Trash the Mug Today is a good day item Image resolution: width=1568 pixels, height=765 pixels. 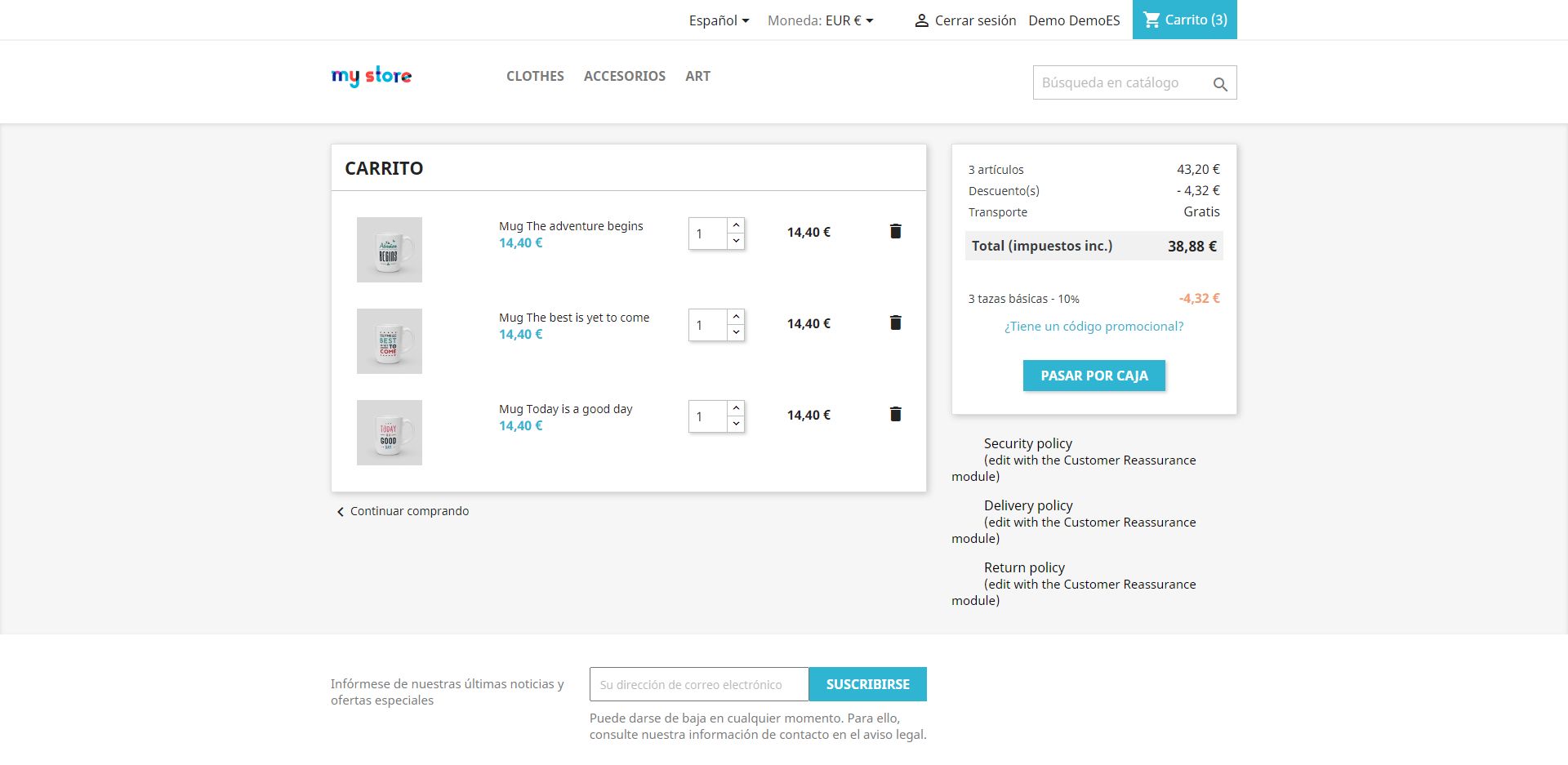pyautogui.click(x=895, y=414)
